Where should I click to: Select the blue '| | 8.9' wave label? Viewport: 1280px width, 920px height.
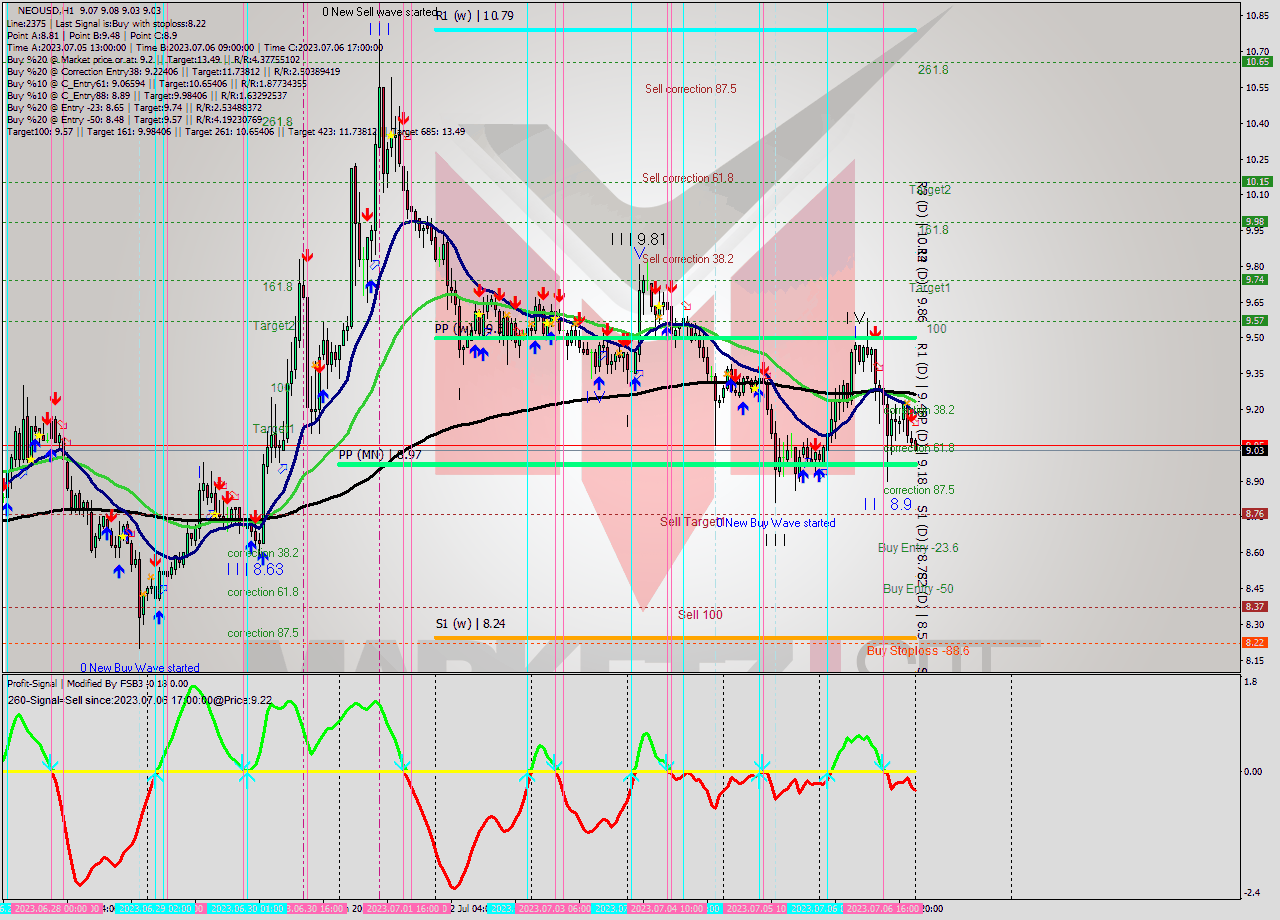point(889,505)
